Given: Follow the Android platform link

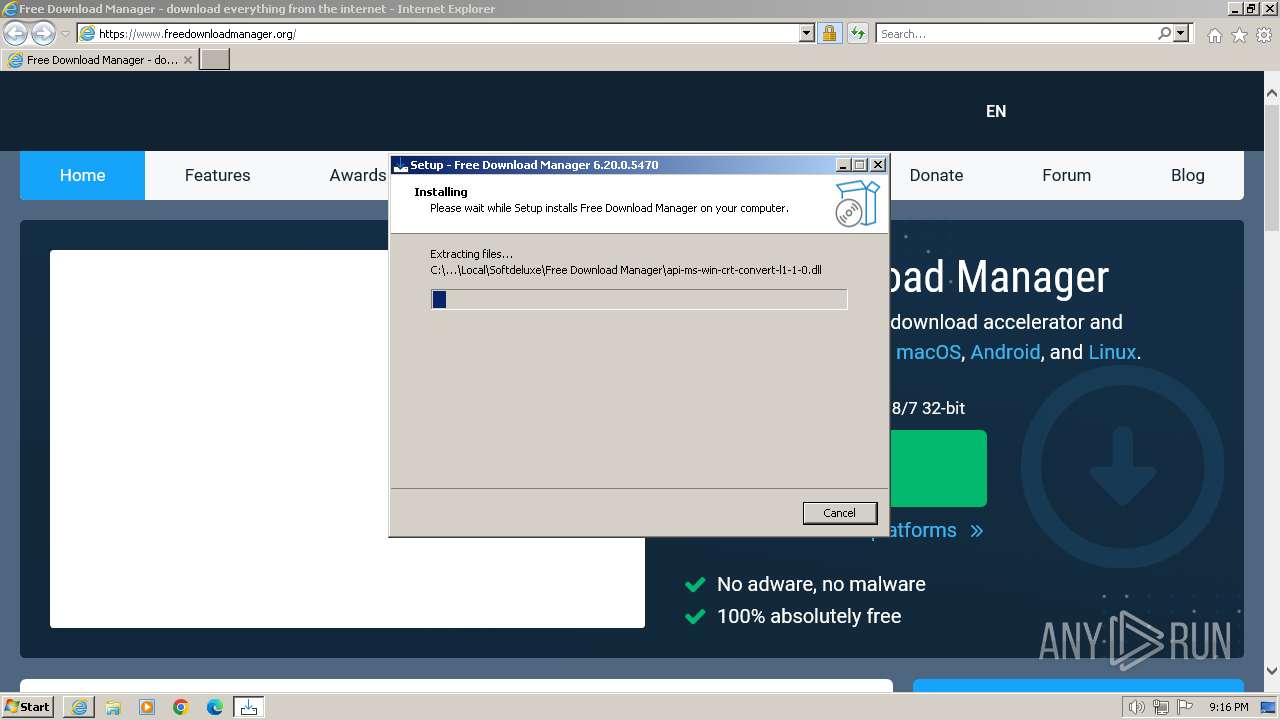Looking at the screenshot, I should (1005, 352).
